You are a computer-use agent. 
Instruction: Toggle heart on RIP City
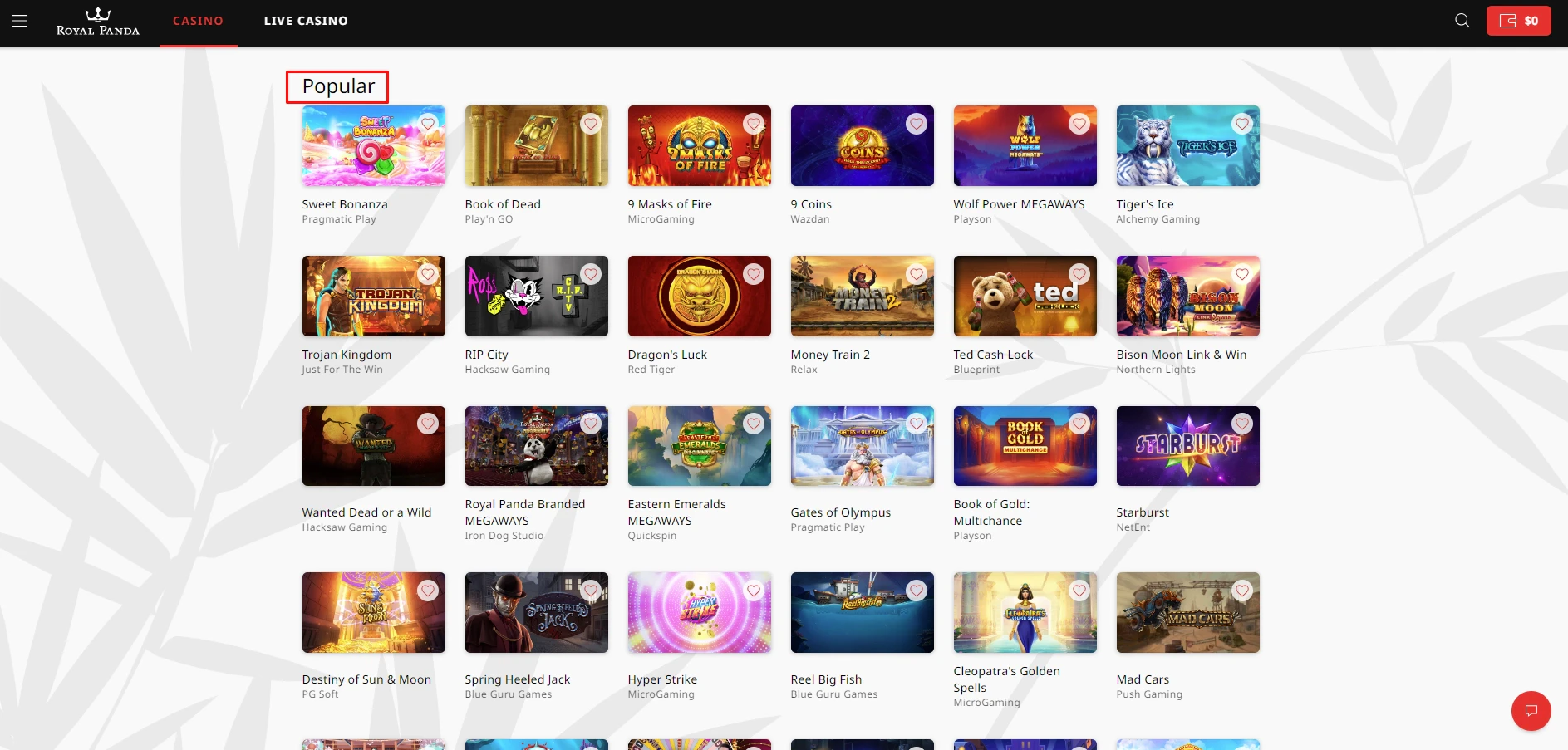pyautogui.click(x=591, y=274)
